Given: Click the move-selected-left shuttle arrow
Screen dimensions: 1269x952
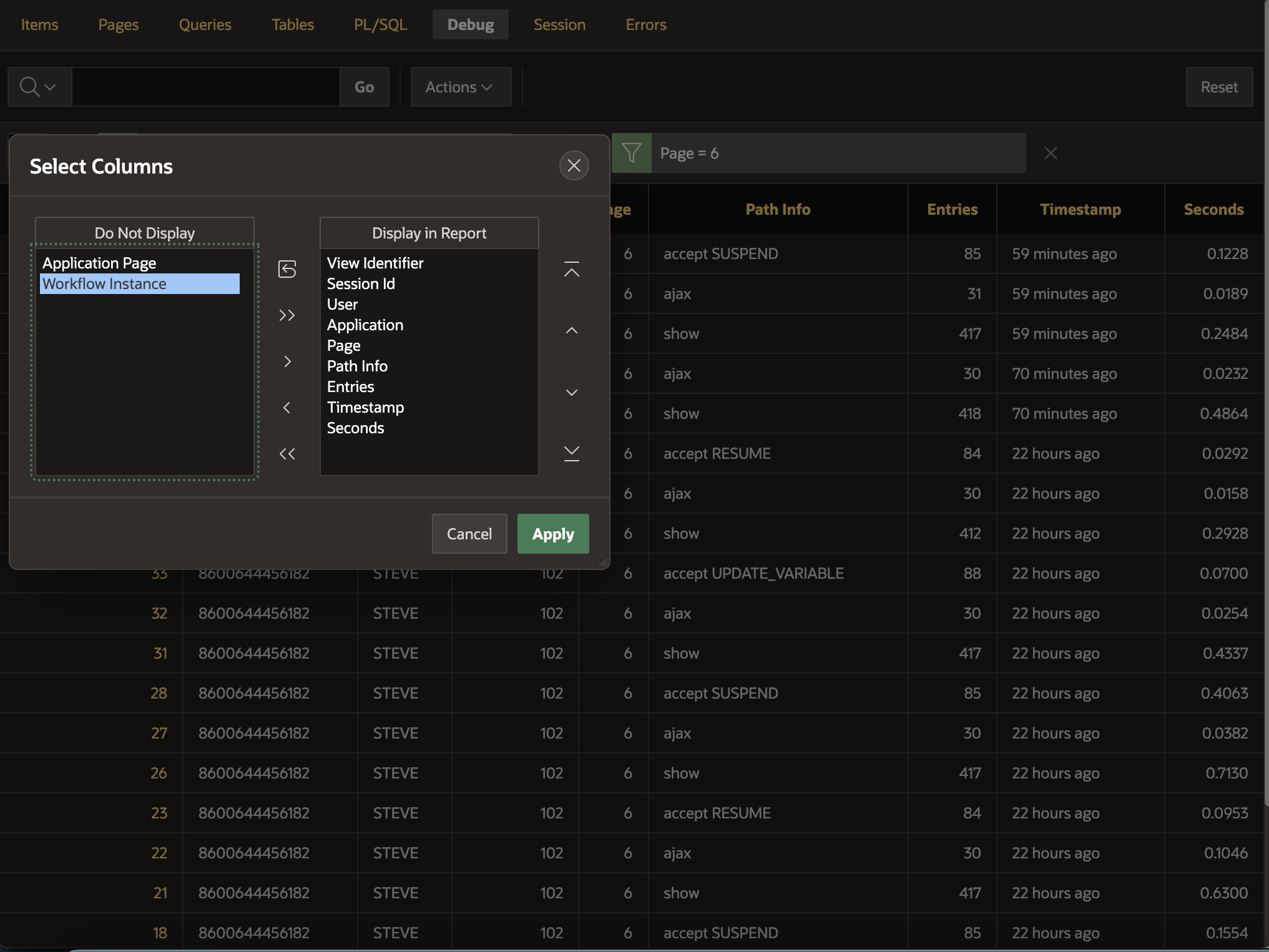Looking at the screenshot, I should pyautogui.click(x=287, y=407).
